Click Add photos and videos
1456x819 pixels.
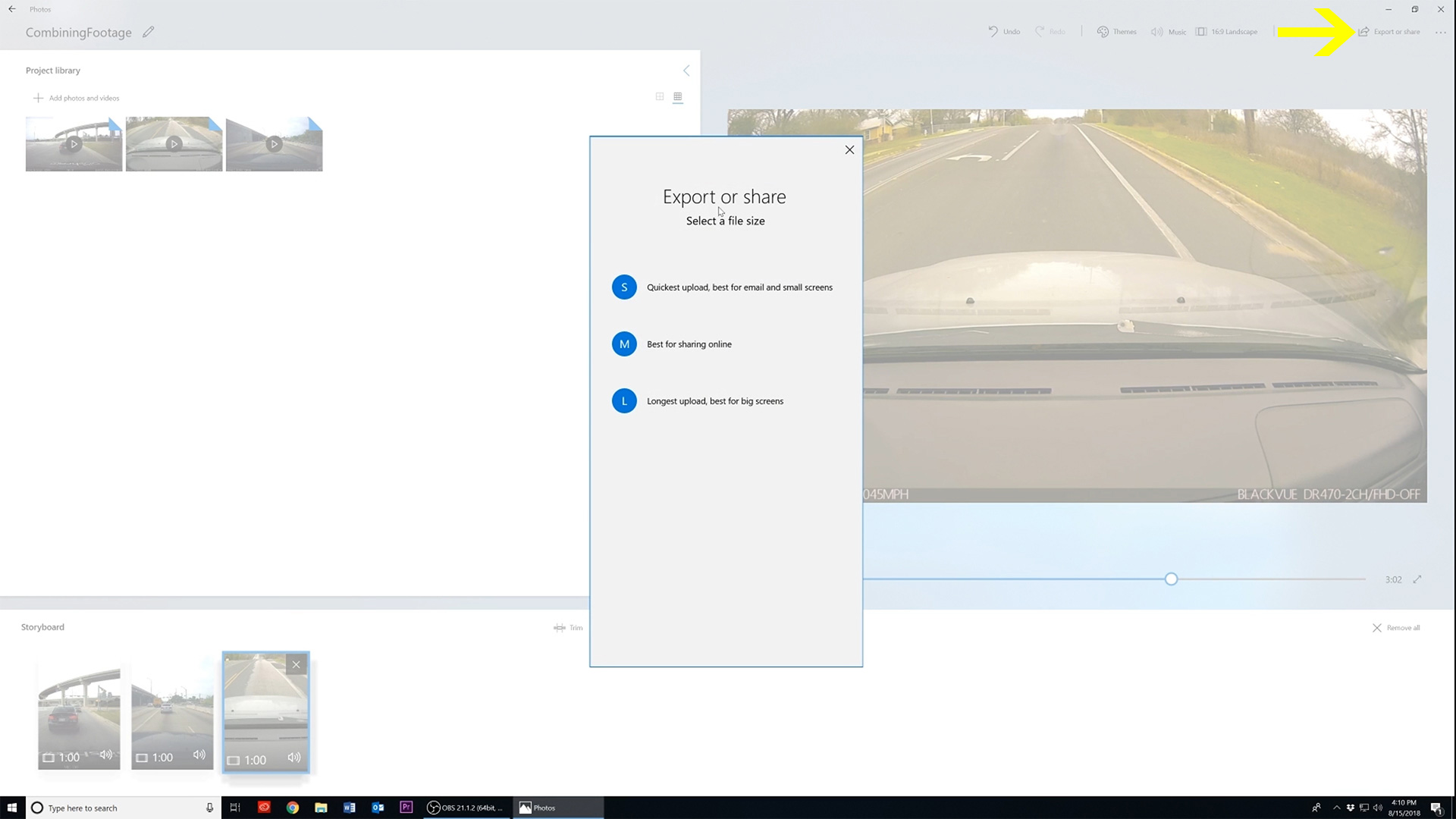[x=77, y=98]
